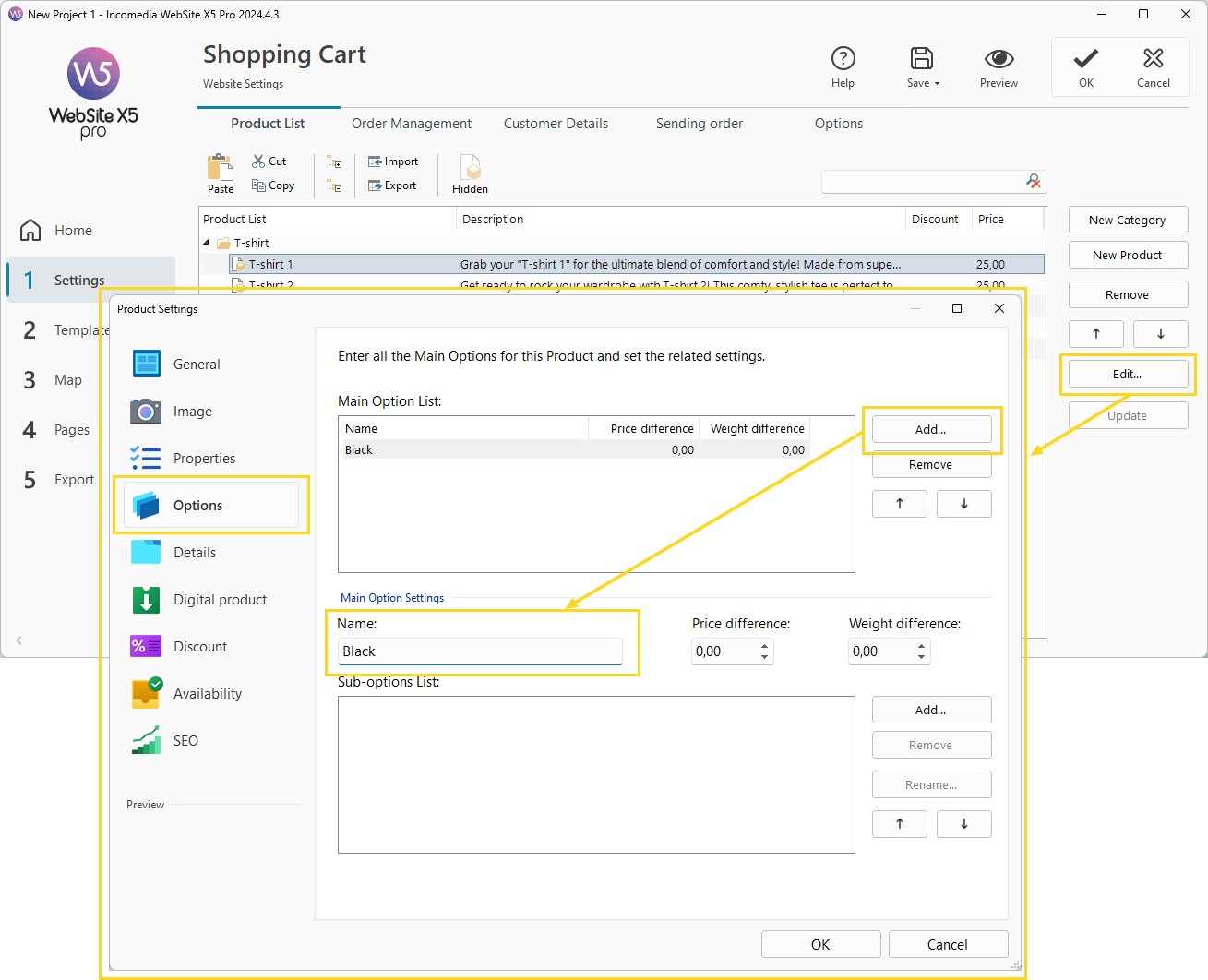This screenshot has height=980, width=1208.
Task: Click OK in Product Settings dialog
Action: 820,945
